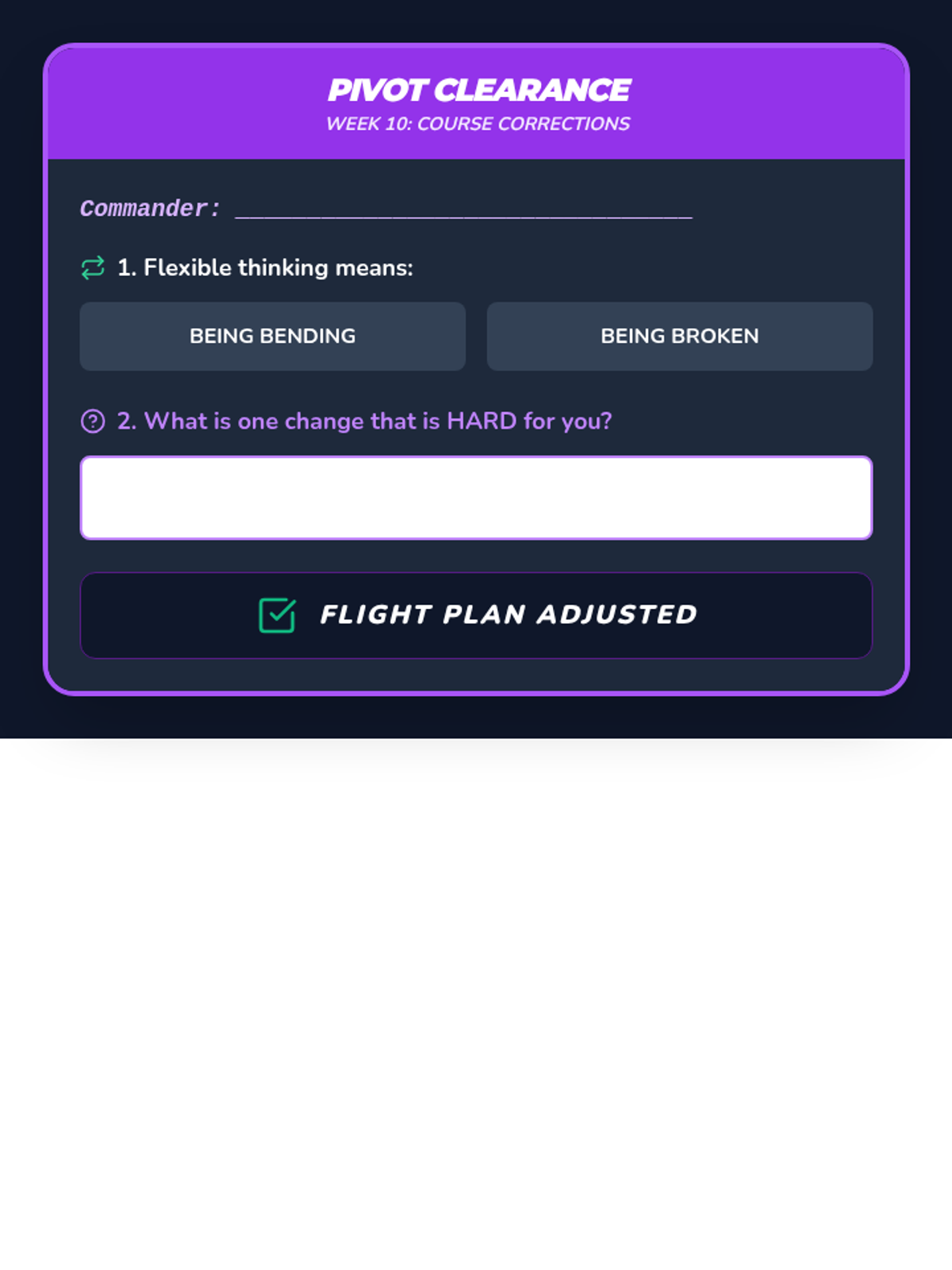
Task: Click the word FLIGHT beside the checkbox
Action: coord(376,614)
